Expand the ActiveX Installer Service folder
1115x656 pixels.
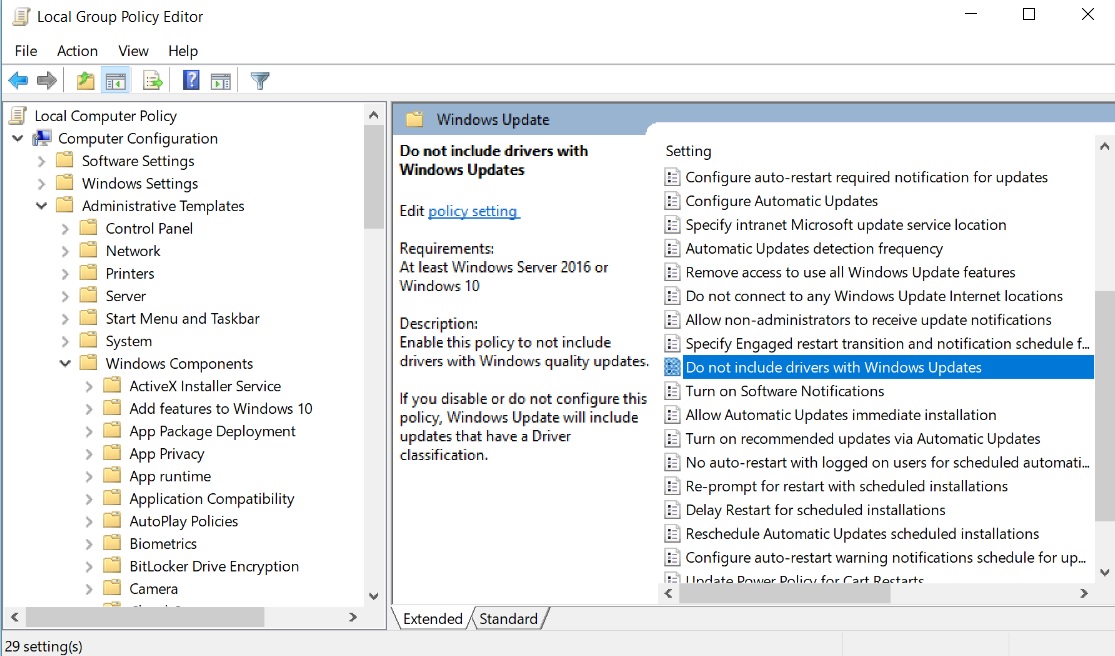pos(88,386)
